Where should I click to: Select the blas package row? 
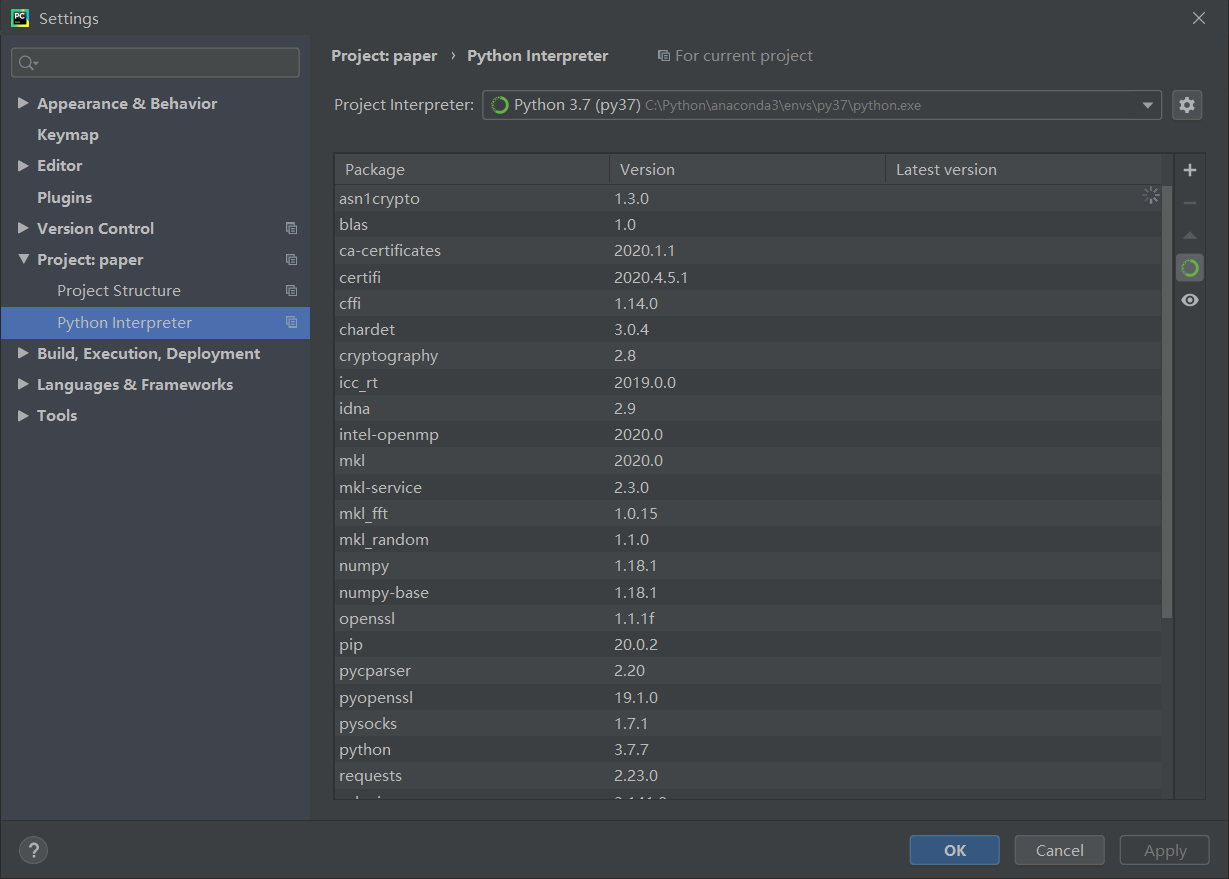[x=748, y=225]
